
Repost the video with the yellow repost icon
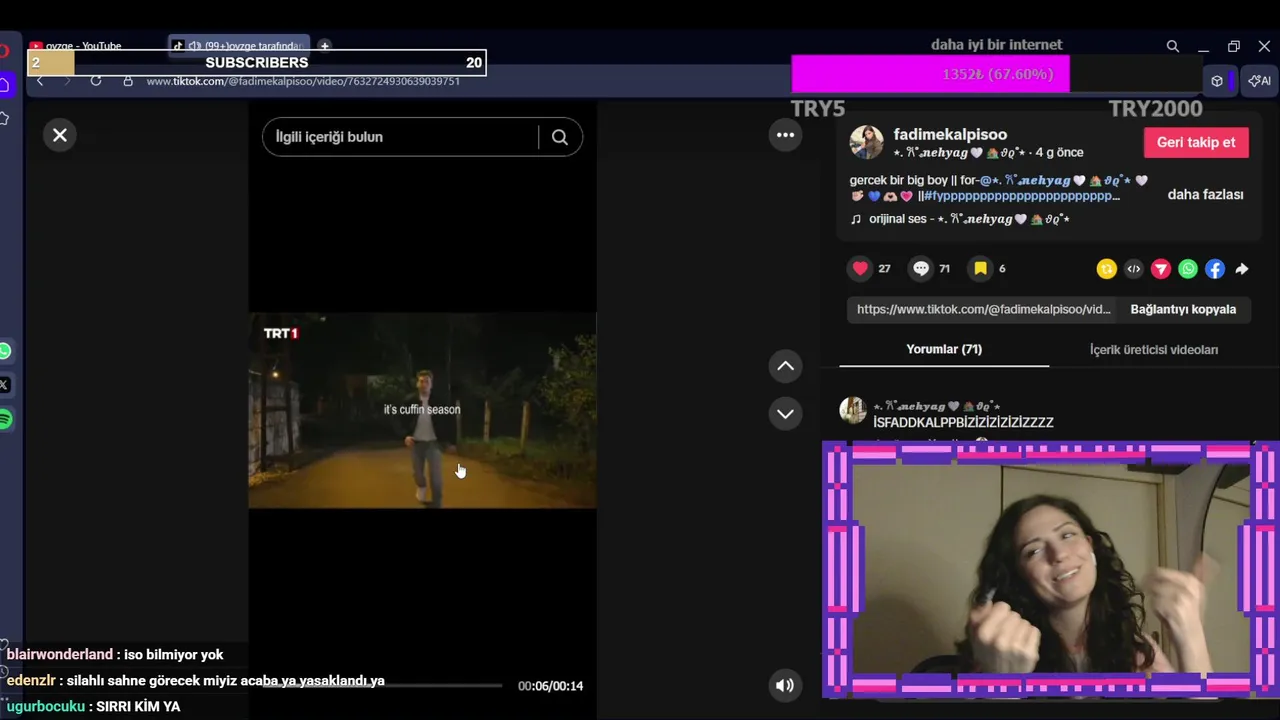[1106, 269]
